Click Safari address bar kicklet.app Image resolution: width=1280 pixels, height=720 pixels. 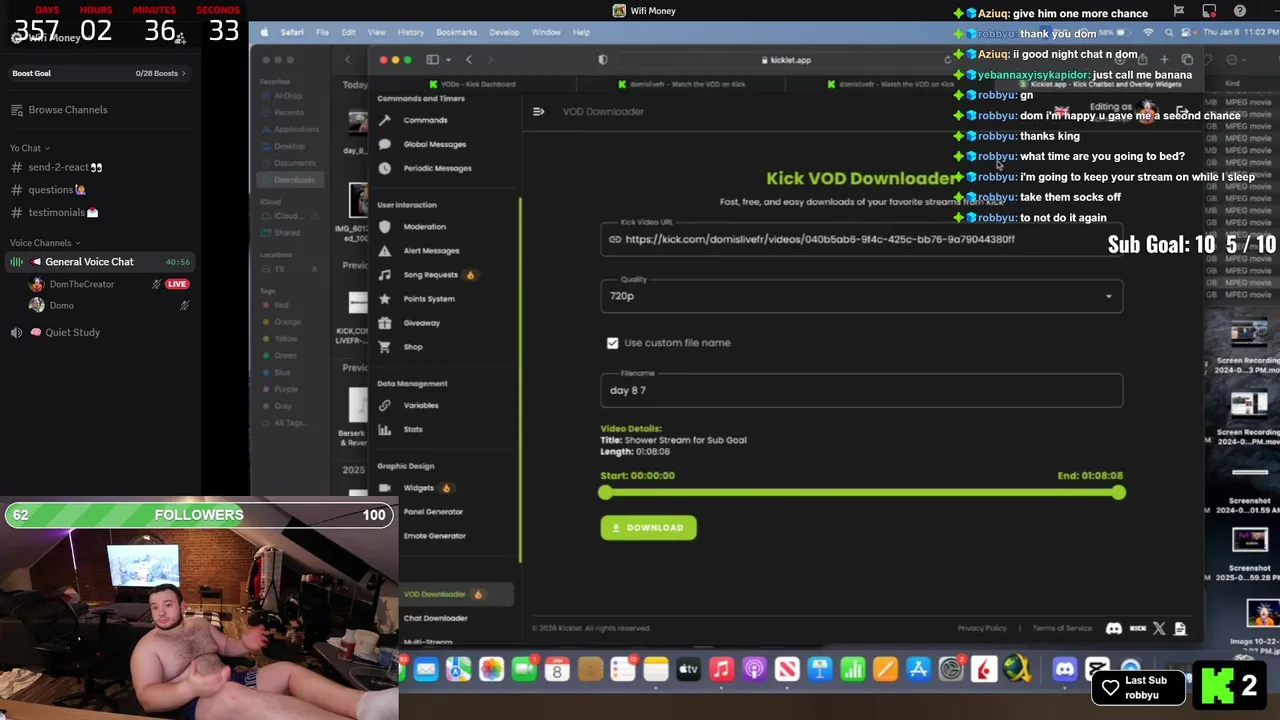click(786, 60)
